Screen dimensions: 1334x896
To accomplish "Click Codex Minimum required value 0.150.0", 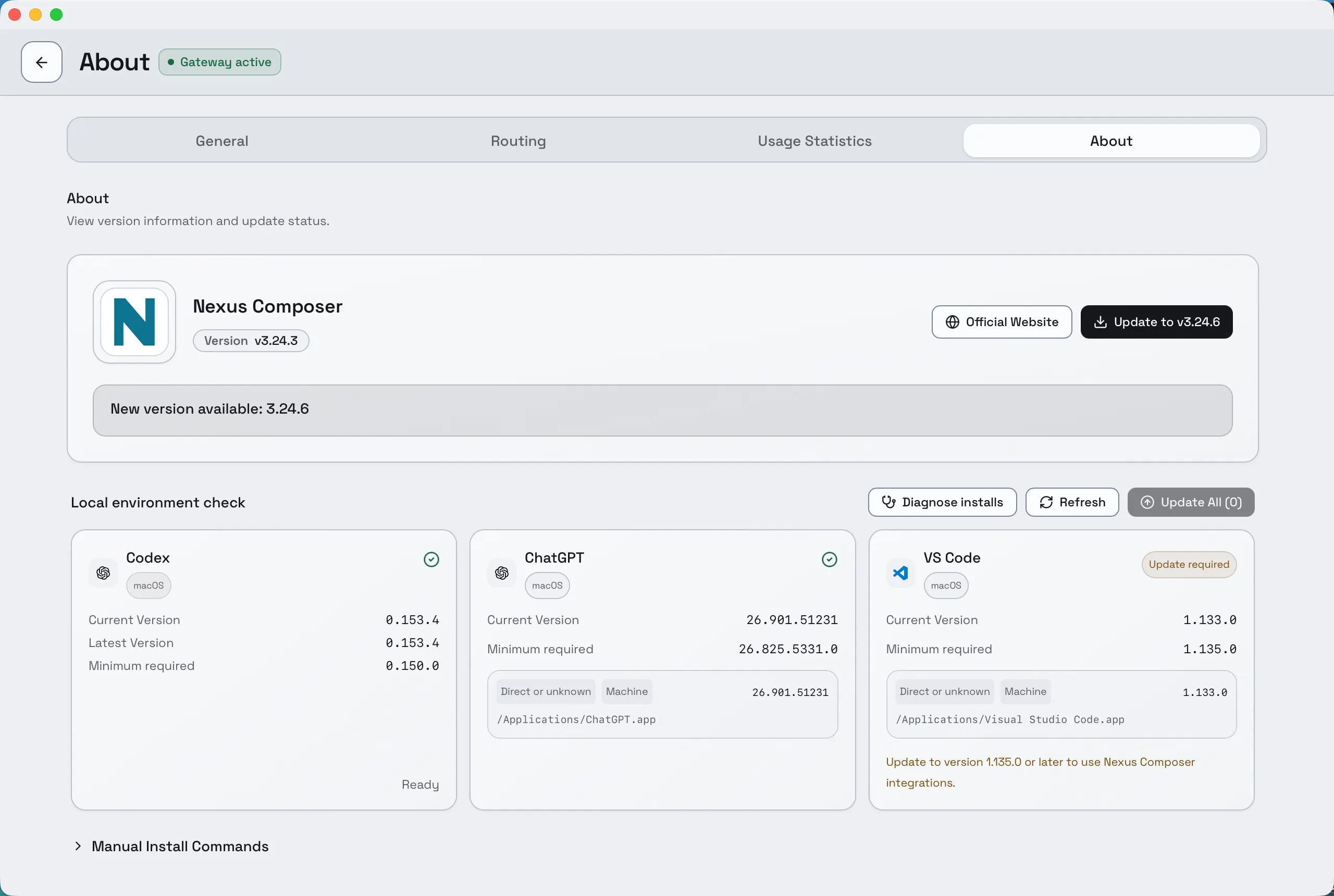I will click(x=412, y=666).
